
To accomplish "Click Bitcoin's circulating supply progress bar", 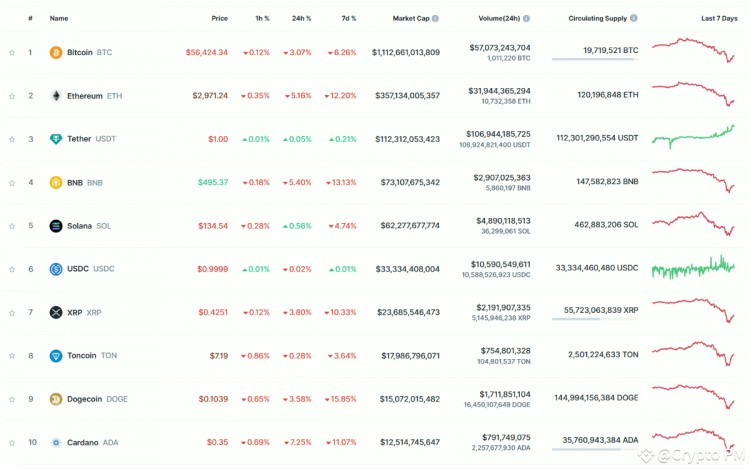I will [594, 59].
